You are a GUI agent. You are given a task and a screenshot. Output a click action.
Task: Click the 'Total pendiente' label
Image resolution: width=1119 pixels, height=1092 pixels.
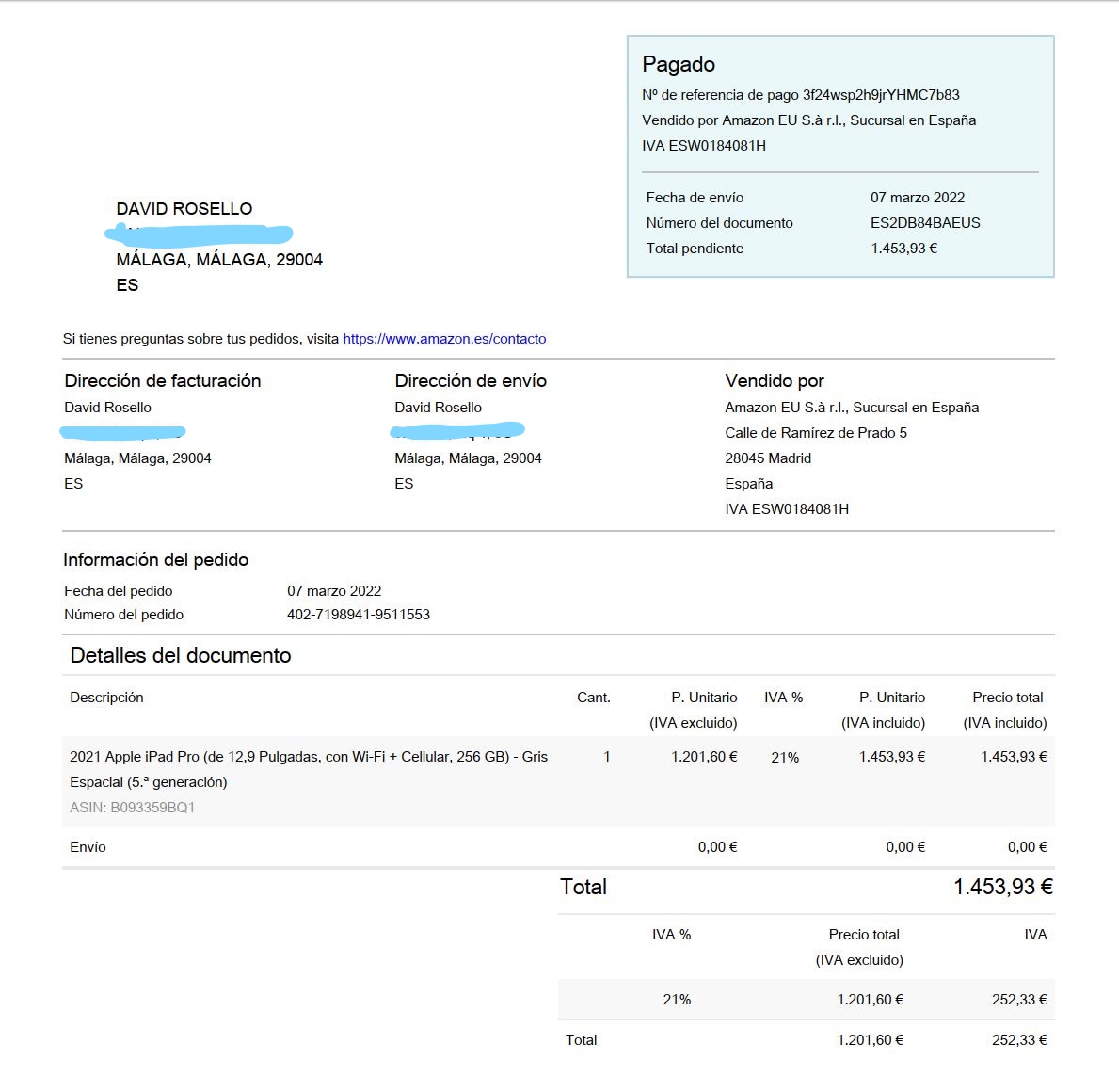point(695,249)
